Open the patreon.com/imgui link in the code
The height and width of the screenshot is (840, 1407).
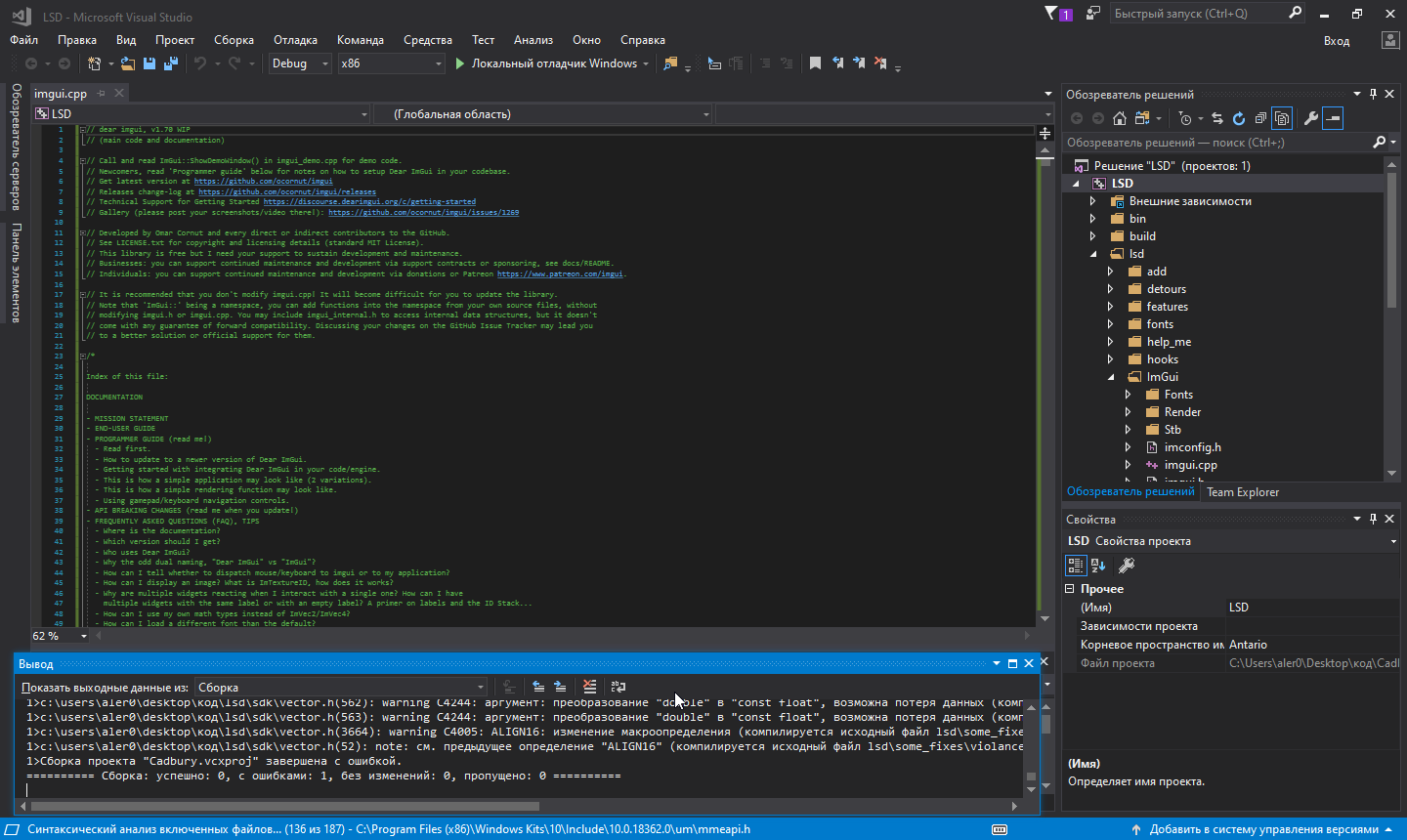click(561, 273)
